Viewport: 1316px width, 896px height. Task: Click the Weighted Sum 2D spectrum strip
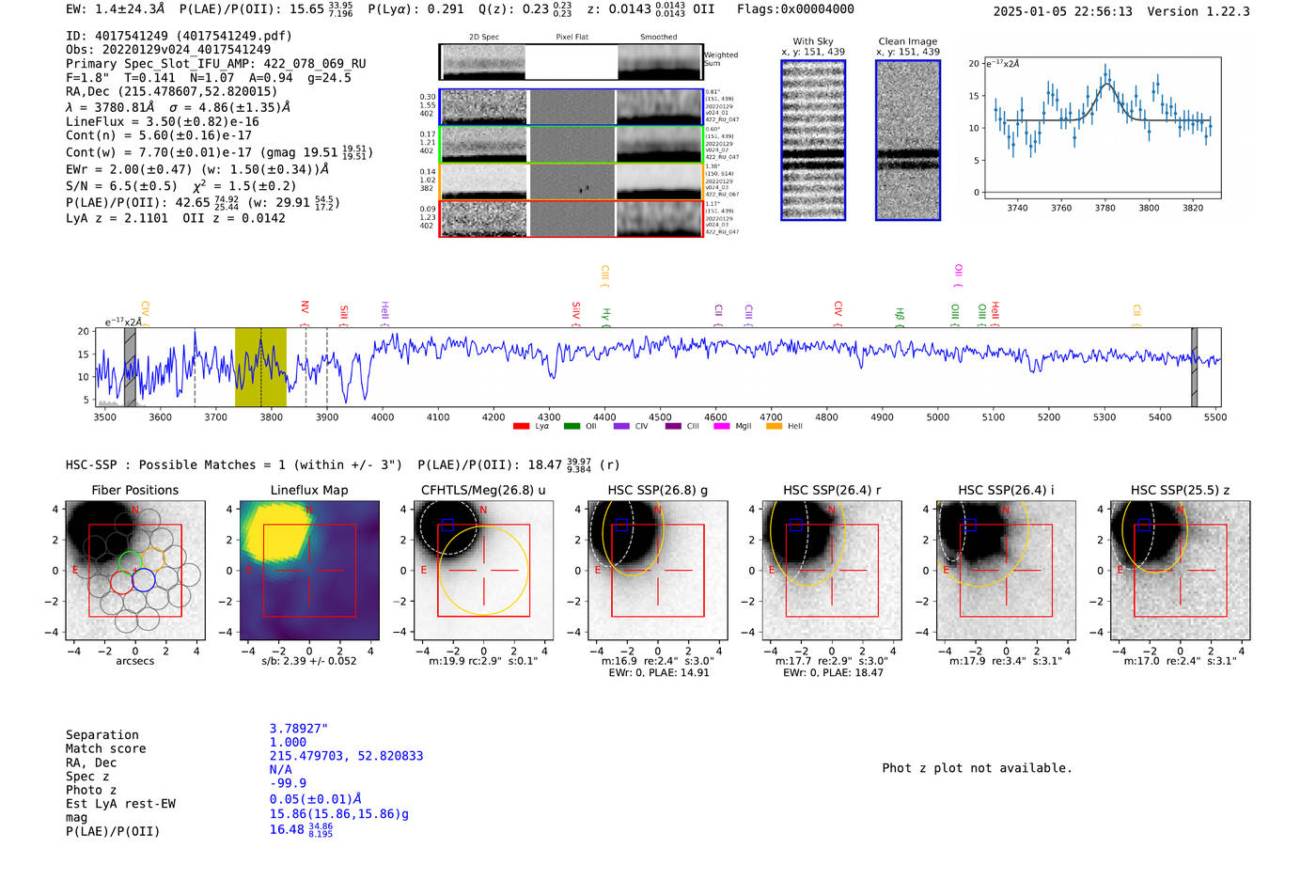point(571,62)
